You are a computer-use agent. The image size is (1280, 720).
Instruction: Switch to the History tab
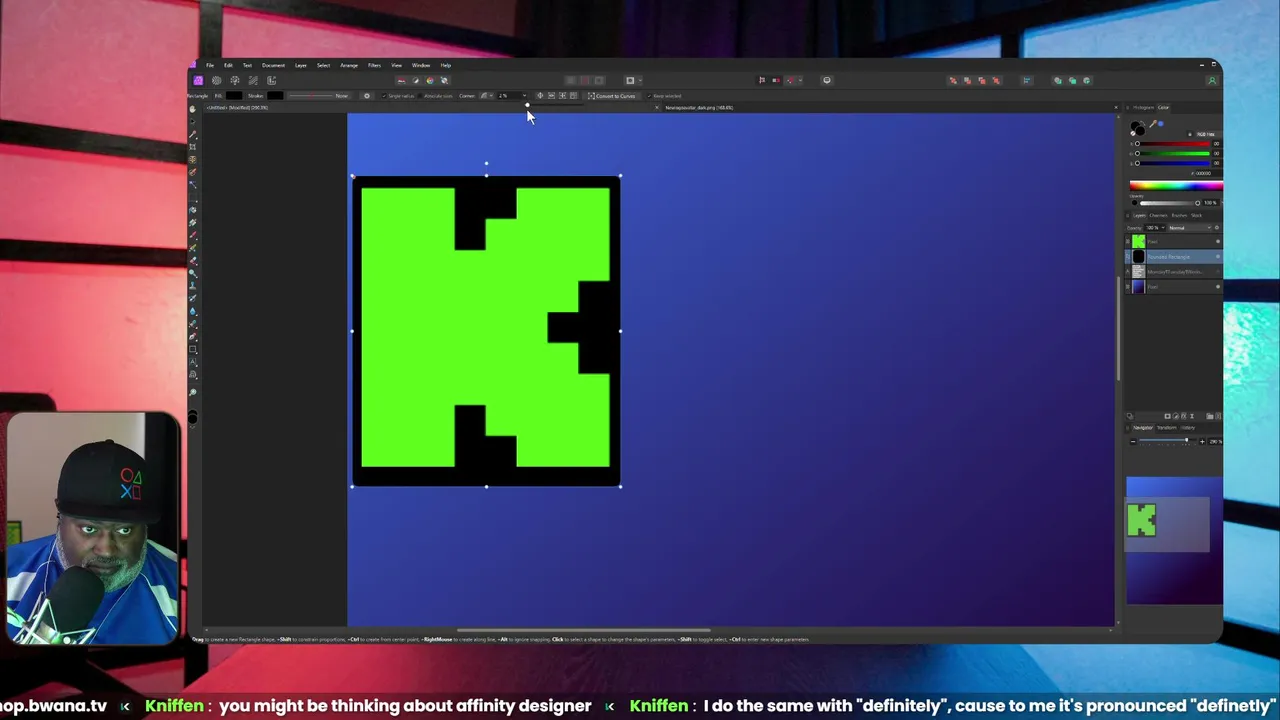[1188, 428]
